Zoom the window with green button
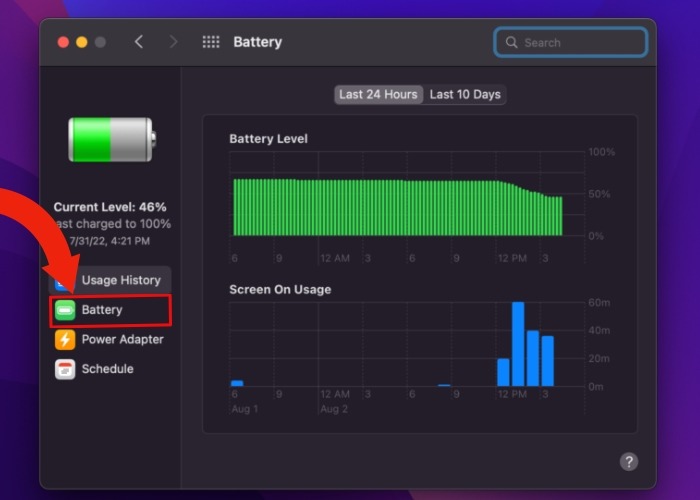This screenshot has width=700, height=500. point(101,42)
